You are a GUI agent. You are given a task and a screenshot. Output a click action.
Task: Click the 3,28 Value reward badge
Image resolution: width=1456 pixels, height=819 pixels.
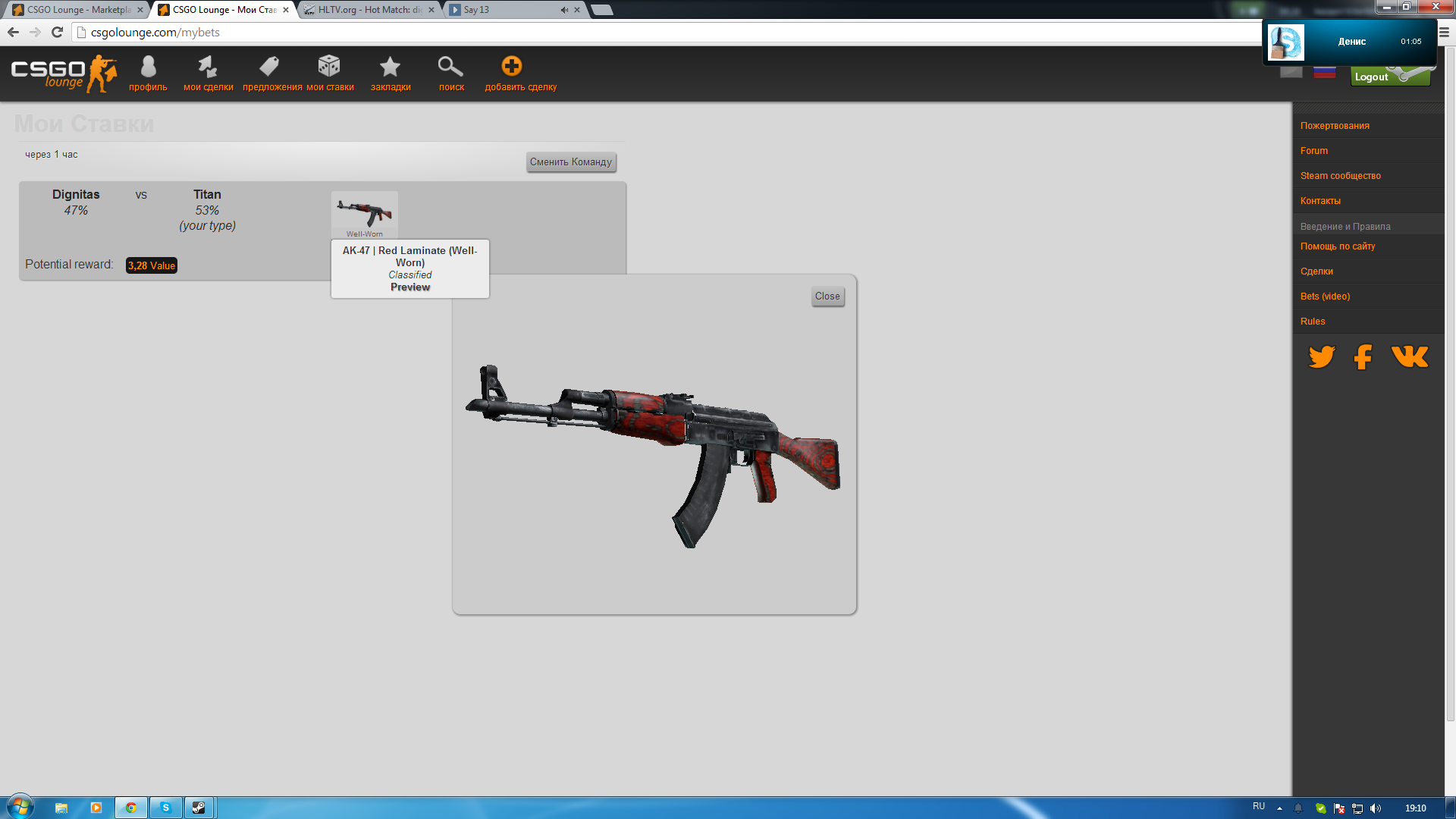click(x=152, y=265)
